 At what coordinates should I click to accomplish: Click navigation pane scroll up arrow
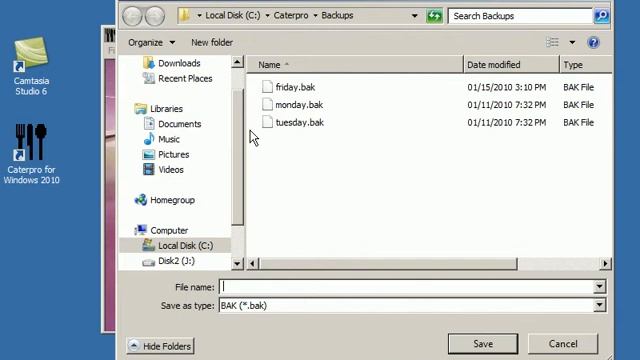coord(237,62)
